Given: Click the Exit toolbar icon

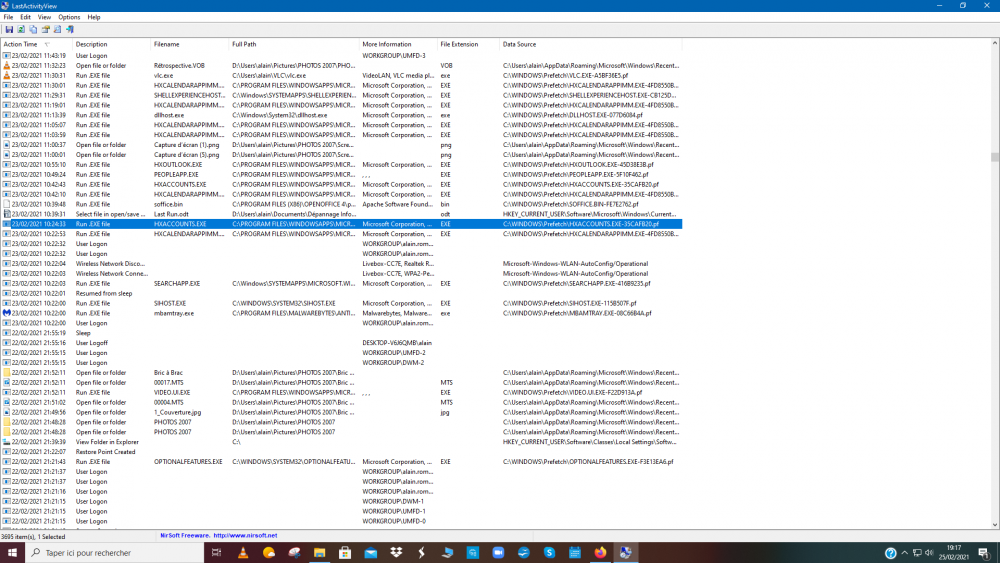Looking at the screenshot, I should pos(70,29).
